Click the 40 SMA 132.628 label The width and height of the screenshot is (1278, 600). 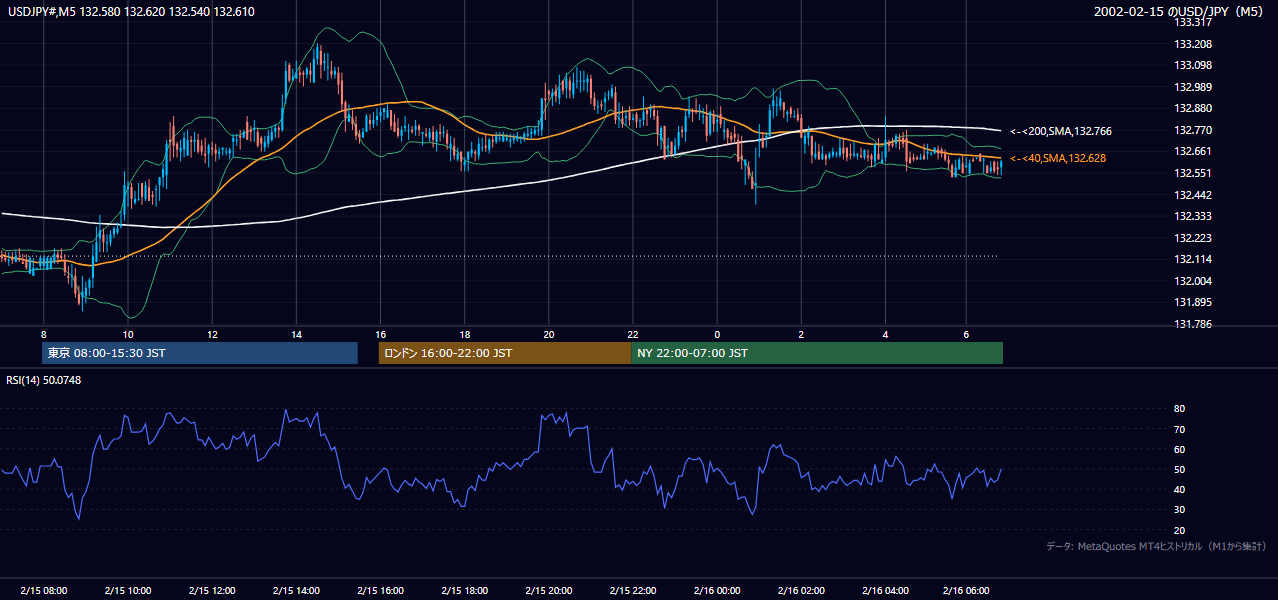[1058, 158]
